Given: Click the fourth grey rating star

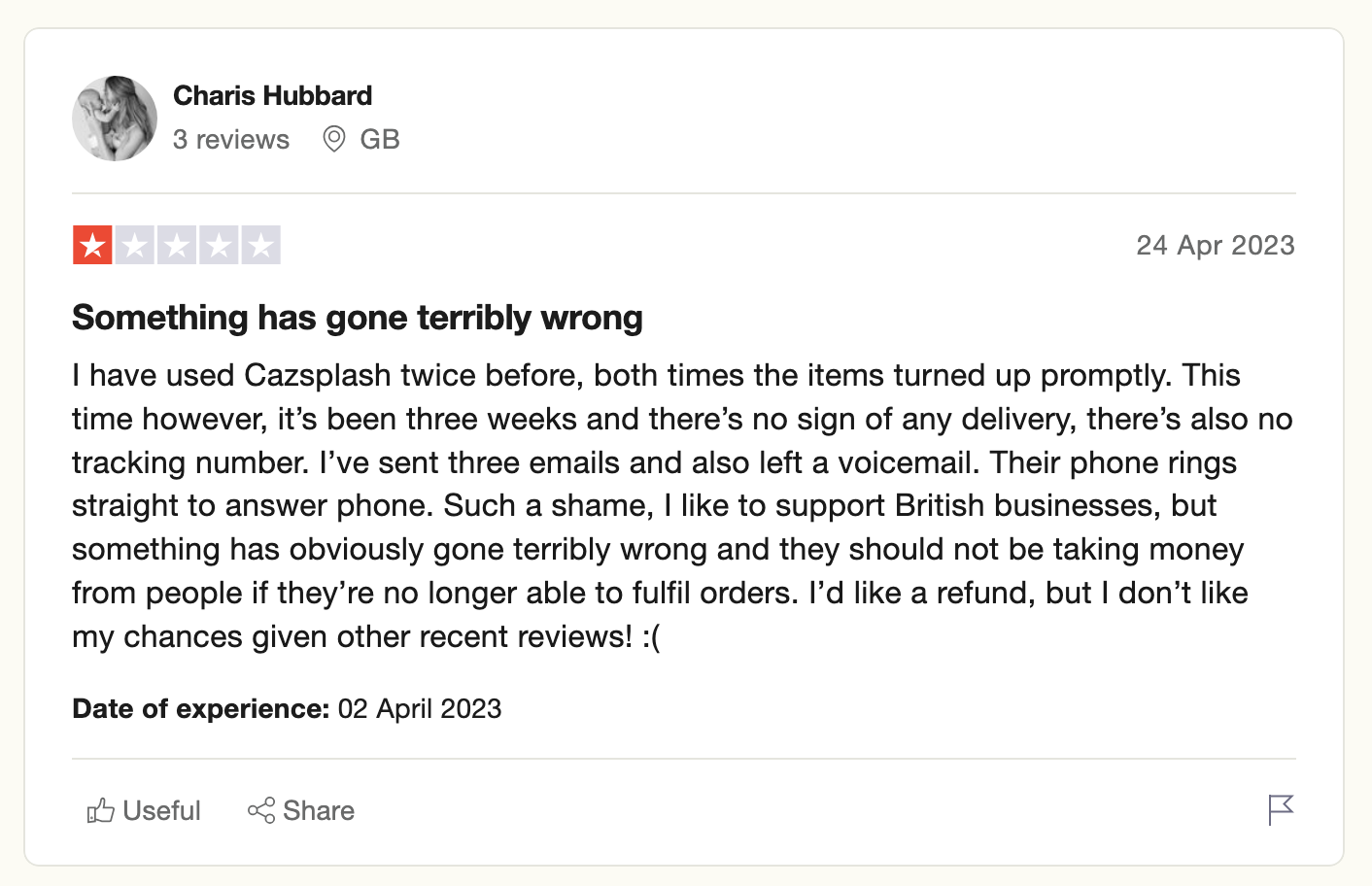Looking at the screenshot, I should (x=219, y=245).
